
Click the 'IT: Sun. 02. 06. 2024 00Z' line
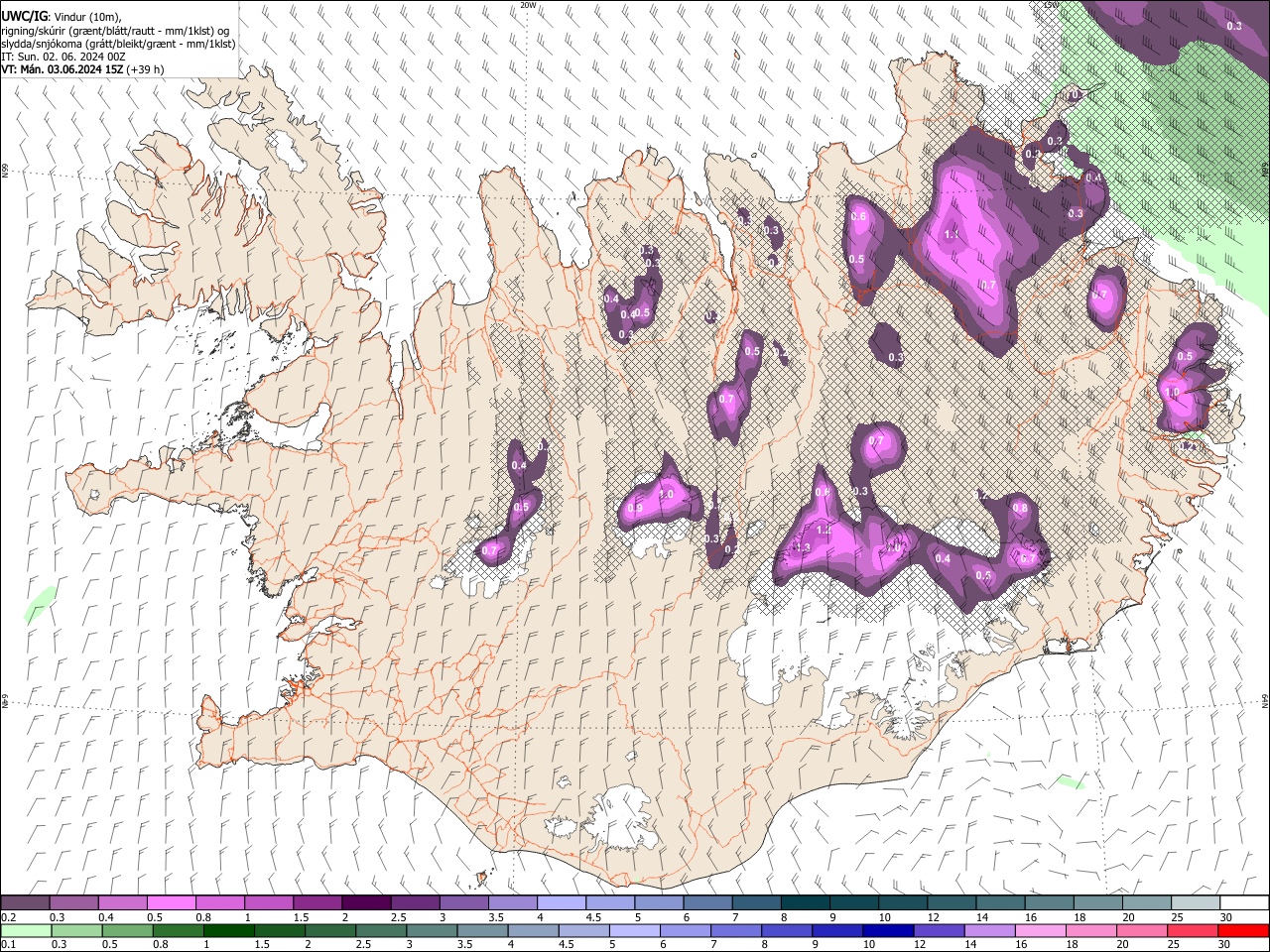pos(63,57)
